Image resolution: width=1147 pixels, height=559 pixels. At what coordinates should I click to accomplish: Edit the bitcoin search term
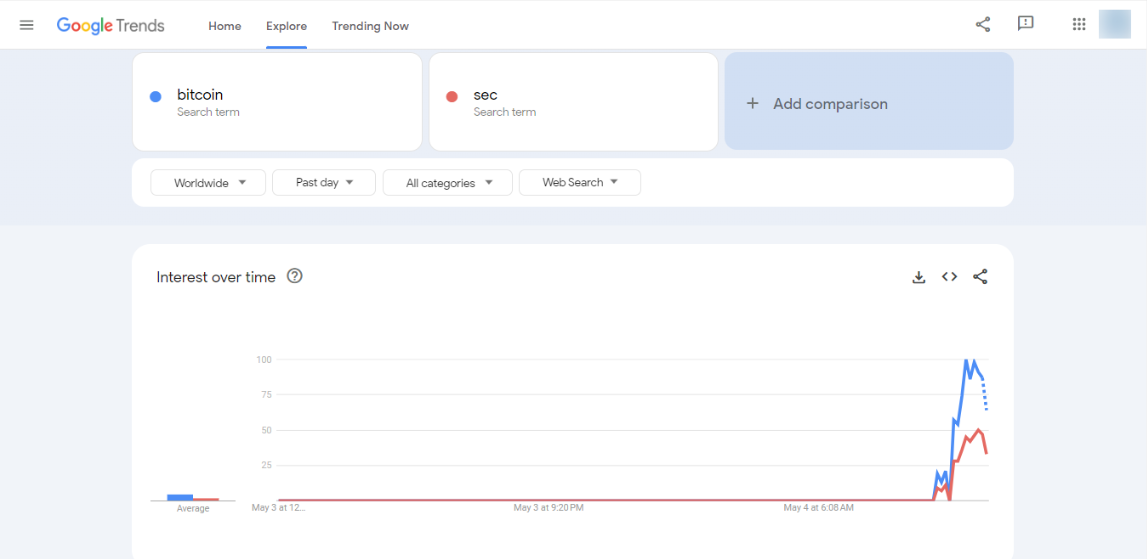[200, 95]
